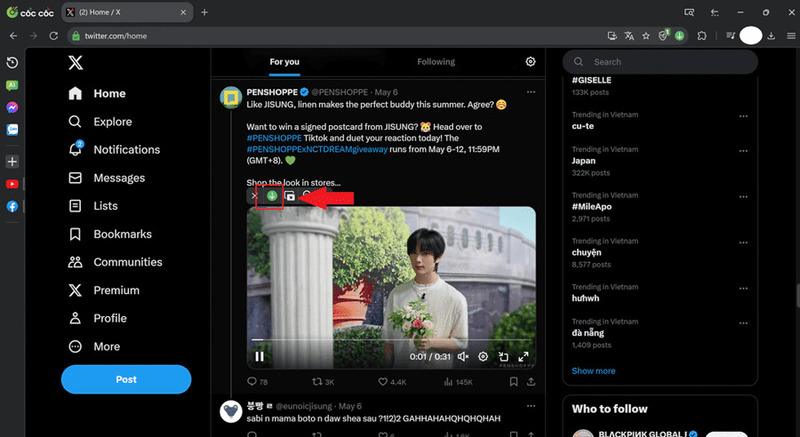Bookmark the PENSHOPPE post

pyautogui.click(x=514, y=381)
